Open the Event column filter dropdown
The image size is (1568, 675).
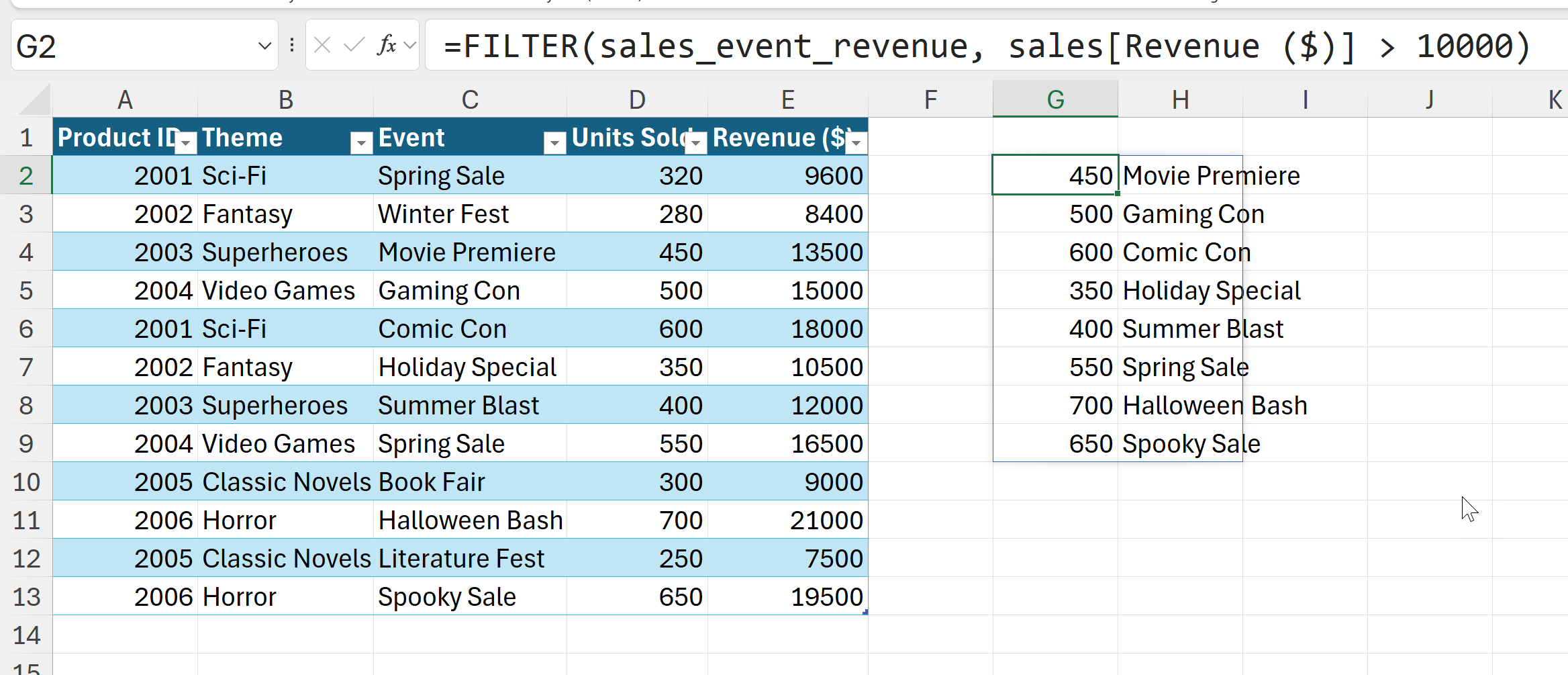click(x=554, y=142)
